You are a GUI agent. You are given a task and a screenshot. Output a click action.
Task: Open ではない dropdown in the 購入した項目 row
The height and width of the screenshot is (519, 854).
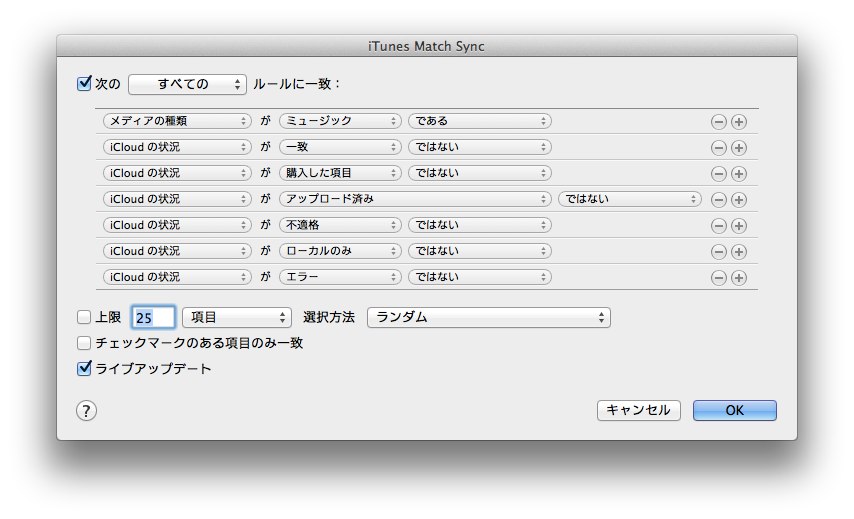click(480, 173)
